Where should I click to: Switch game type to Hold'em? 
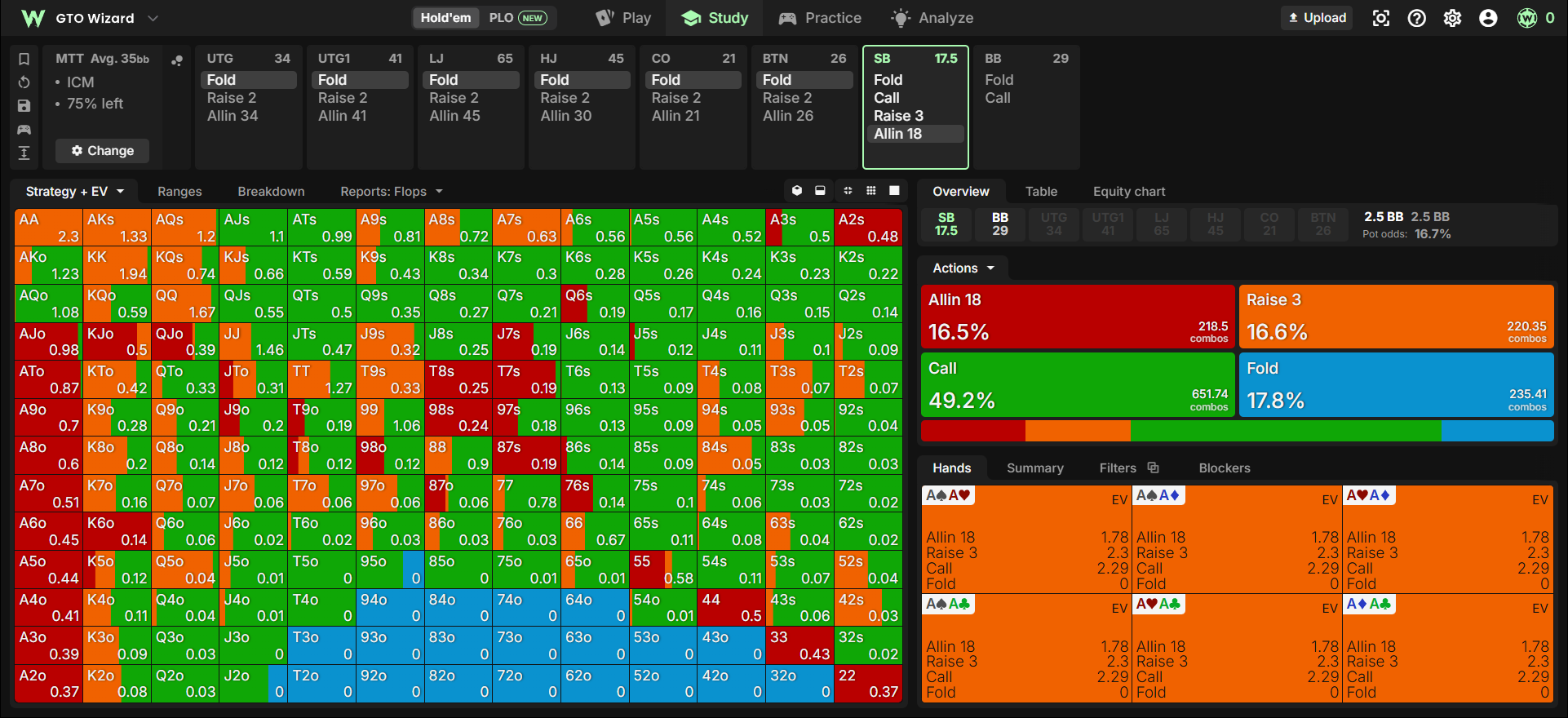(445, 18)
